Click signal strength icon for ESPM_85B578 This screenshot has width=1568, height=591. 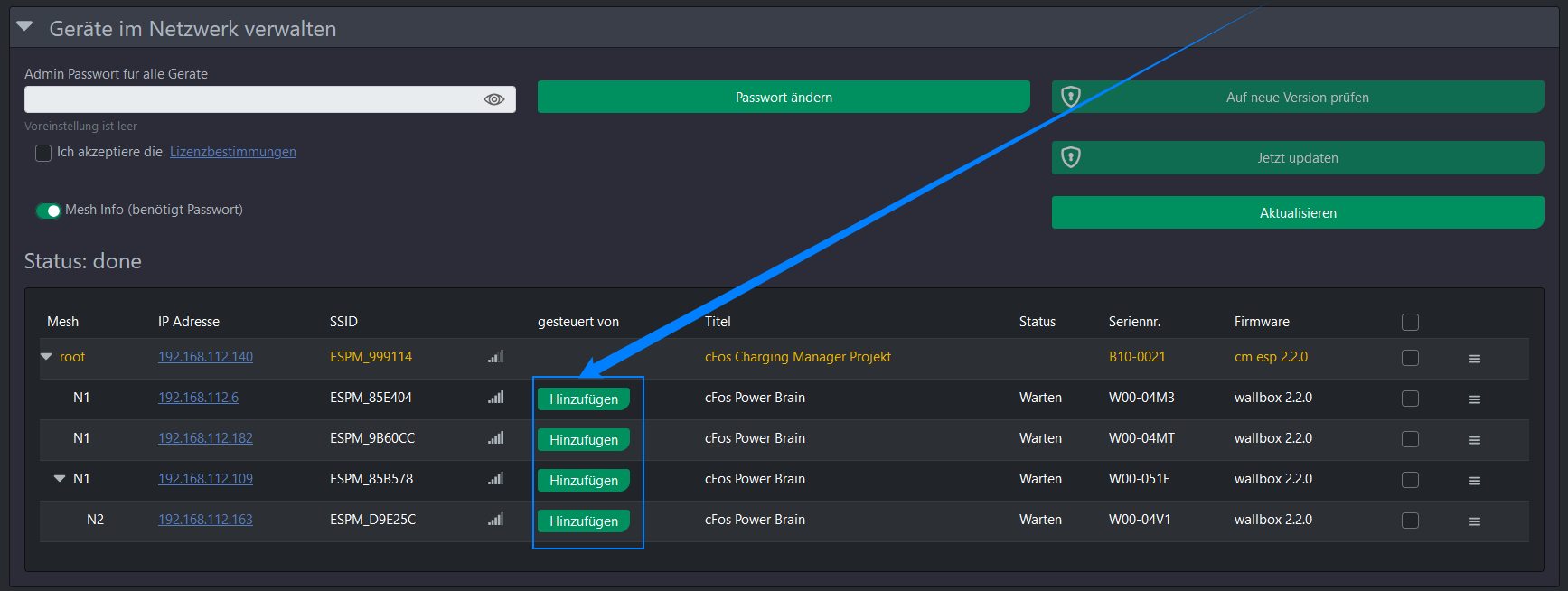pyautogui.click(x=495, y=478)
